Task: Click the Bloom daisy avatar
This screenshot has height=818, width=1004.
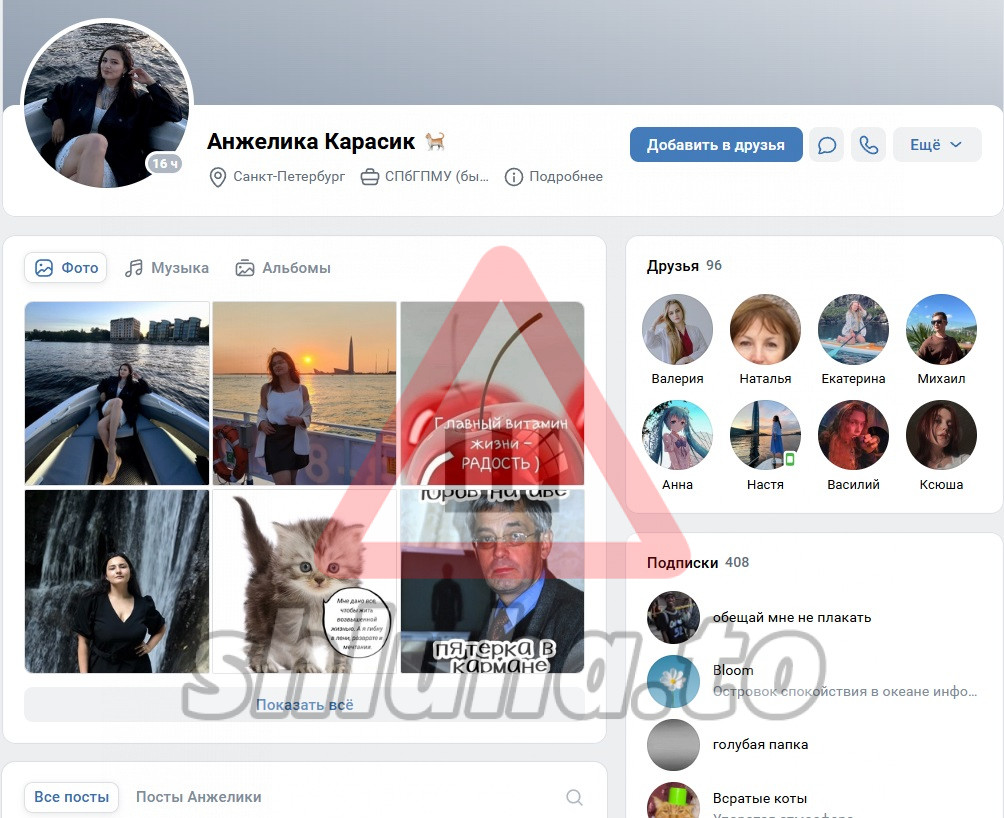Action: pos(673,681)
